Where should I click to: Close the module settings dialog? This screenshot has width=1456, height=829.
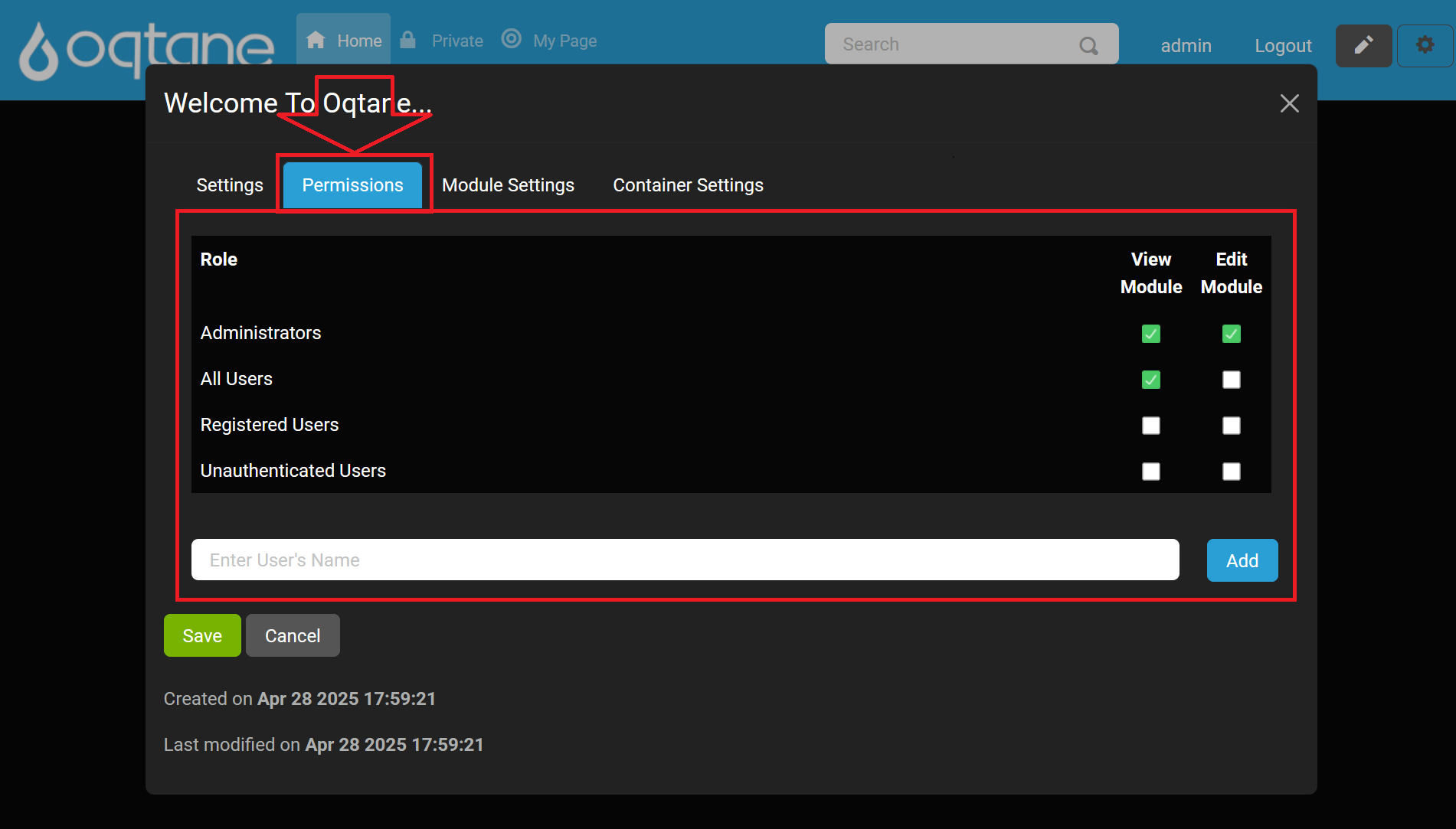[1290, 103]
